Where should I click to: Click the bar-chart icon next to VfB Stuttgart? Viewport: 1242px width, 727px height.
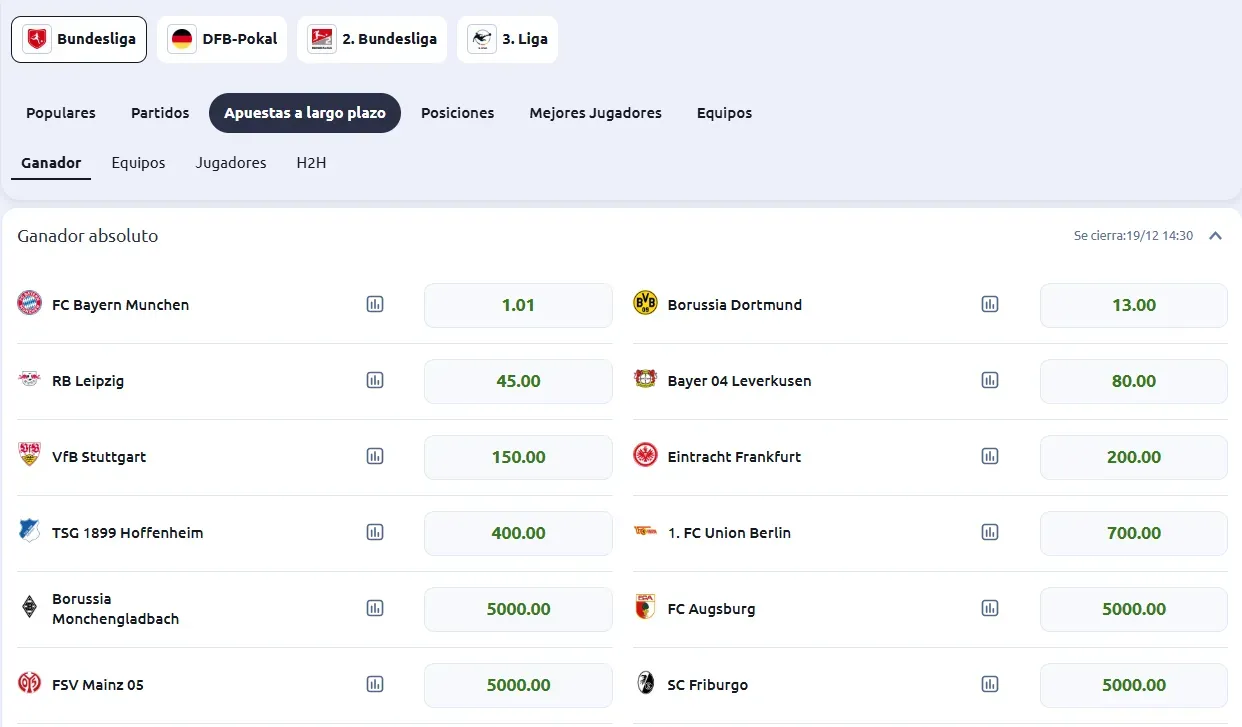pos(375,456)
